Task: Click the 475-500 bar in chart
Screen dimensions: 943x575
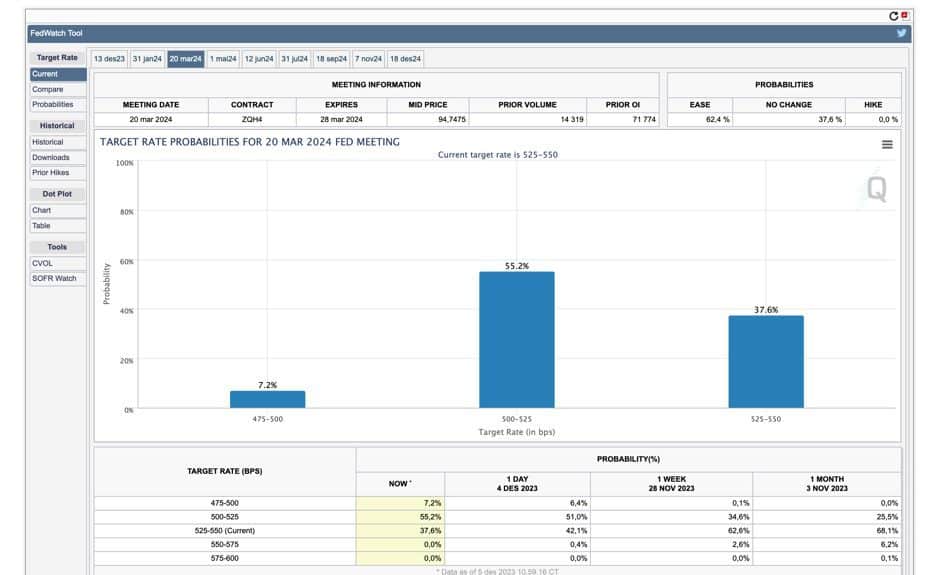Action: (268, 399)
